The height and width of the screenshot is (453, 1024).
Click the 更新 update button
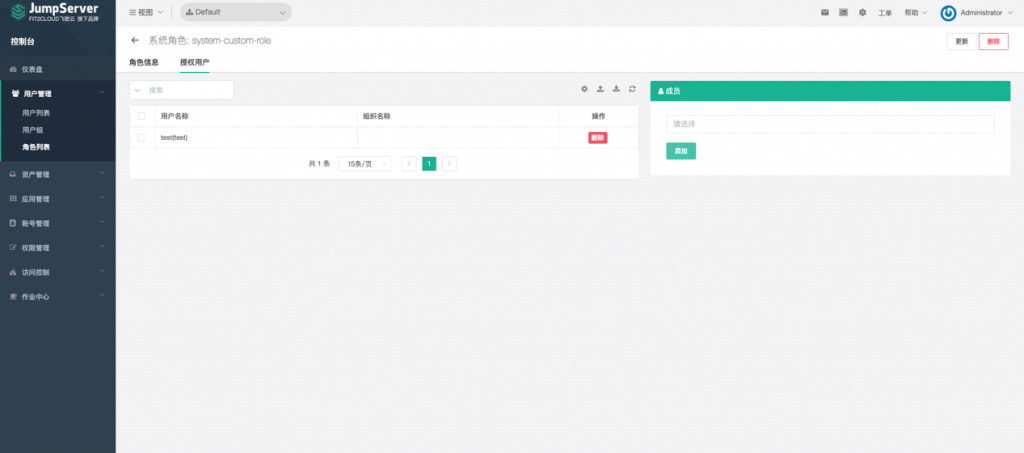coord(961,41)
